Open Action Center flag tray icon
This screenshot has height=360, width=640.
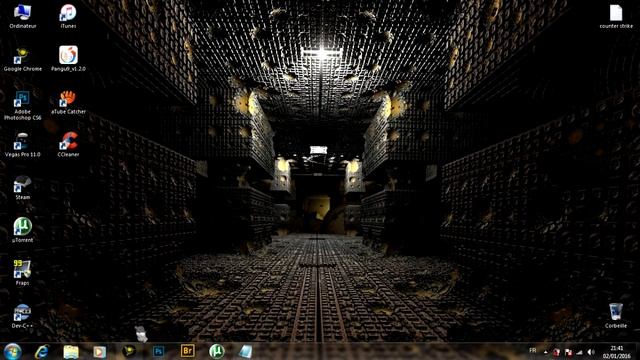[568, 352]
